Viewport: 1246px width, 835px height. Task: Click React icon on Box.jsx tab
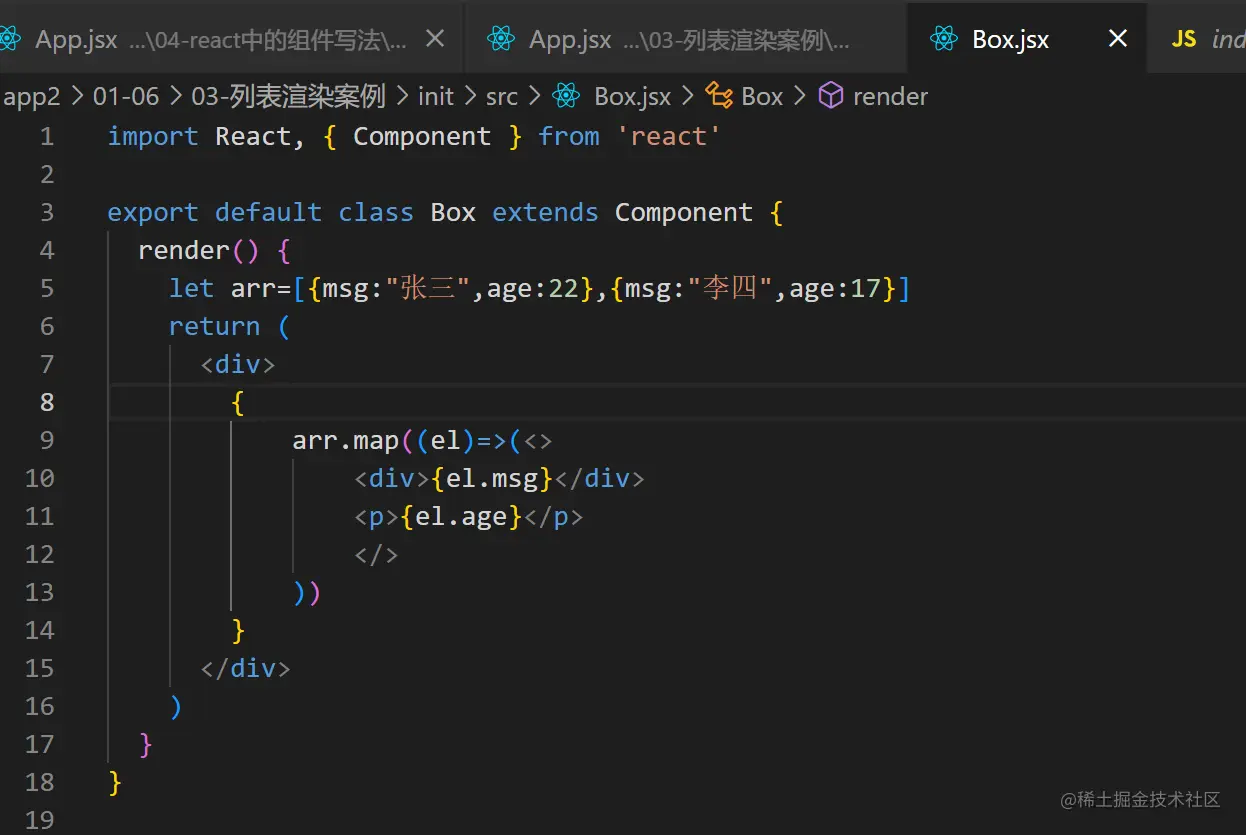click(x=943, y=39)
